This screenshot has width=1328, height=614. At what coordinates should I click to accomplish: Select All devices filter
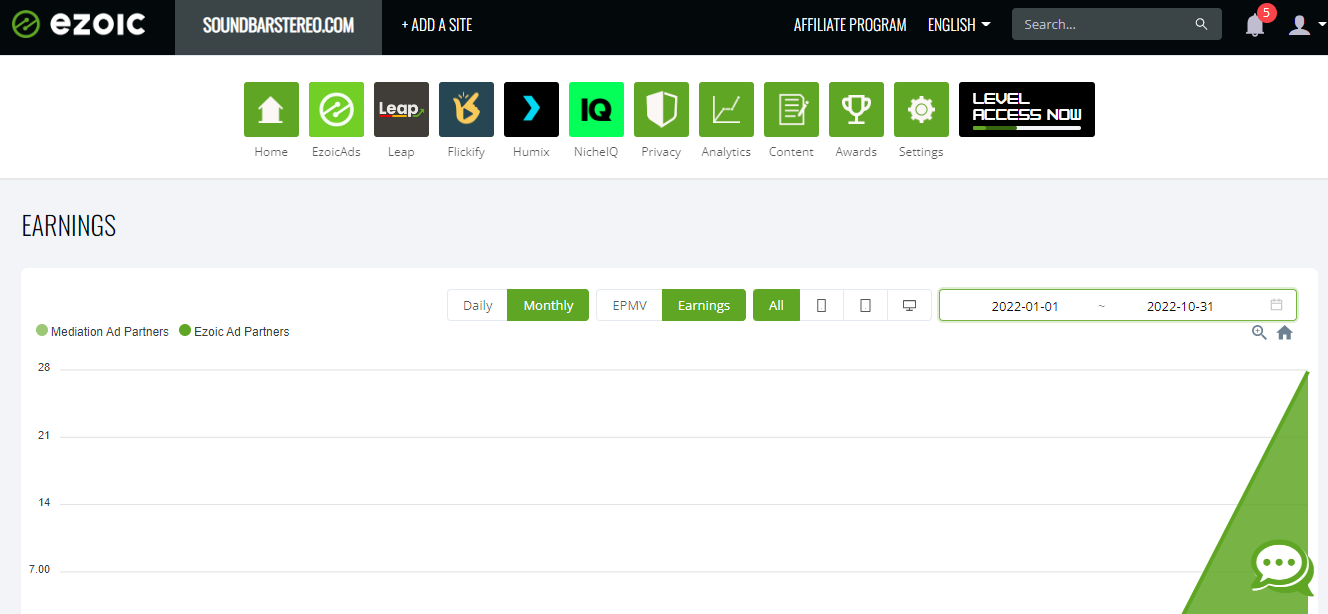776,305
